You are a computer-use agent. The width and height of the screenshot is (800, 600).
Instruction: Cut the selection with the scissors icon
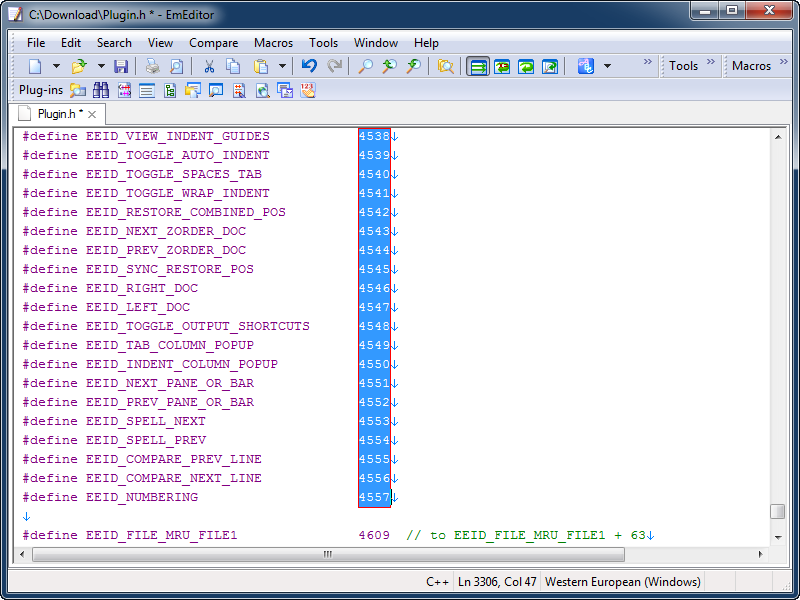pos(209,66)
